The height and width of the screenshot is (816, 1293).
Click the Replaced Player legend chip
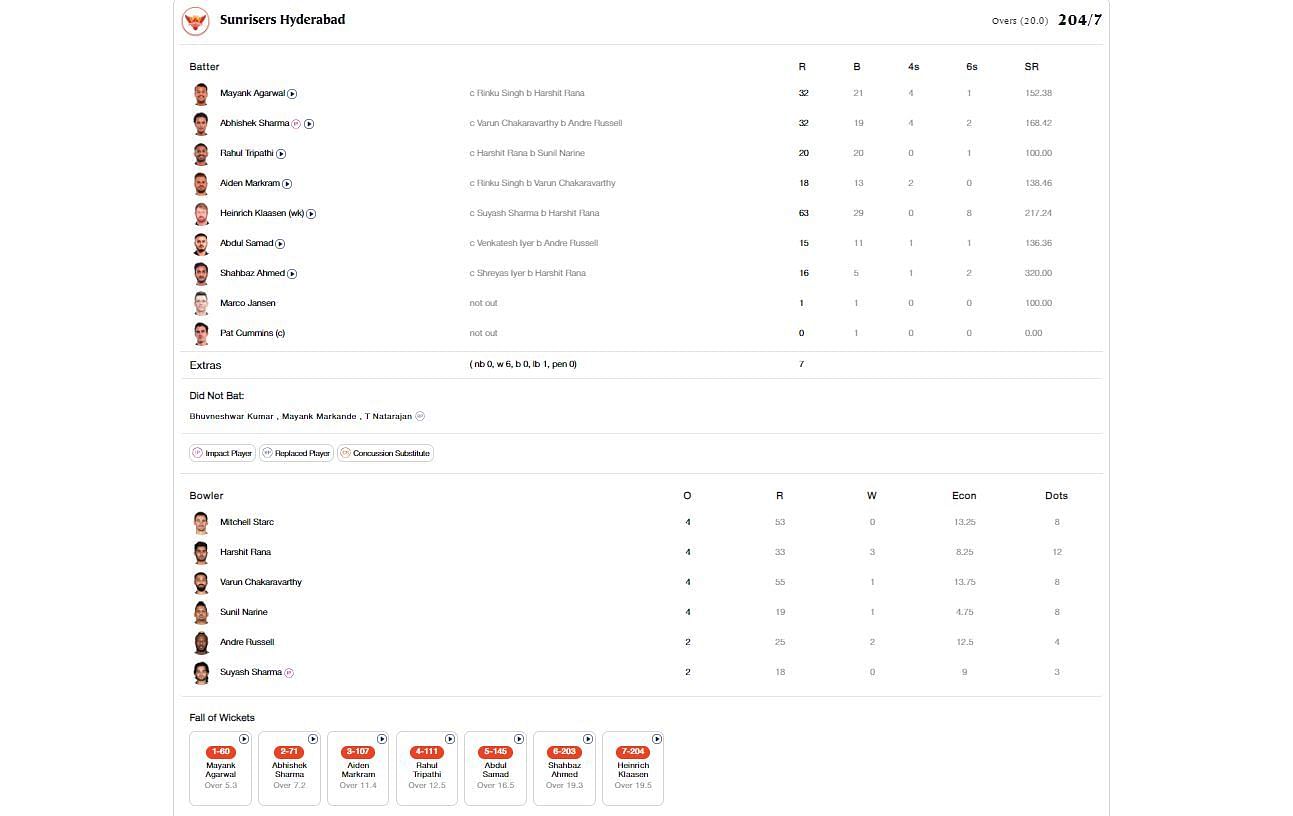point(296,453)
